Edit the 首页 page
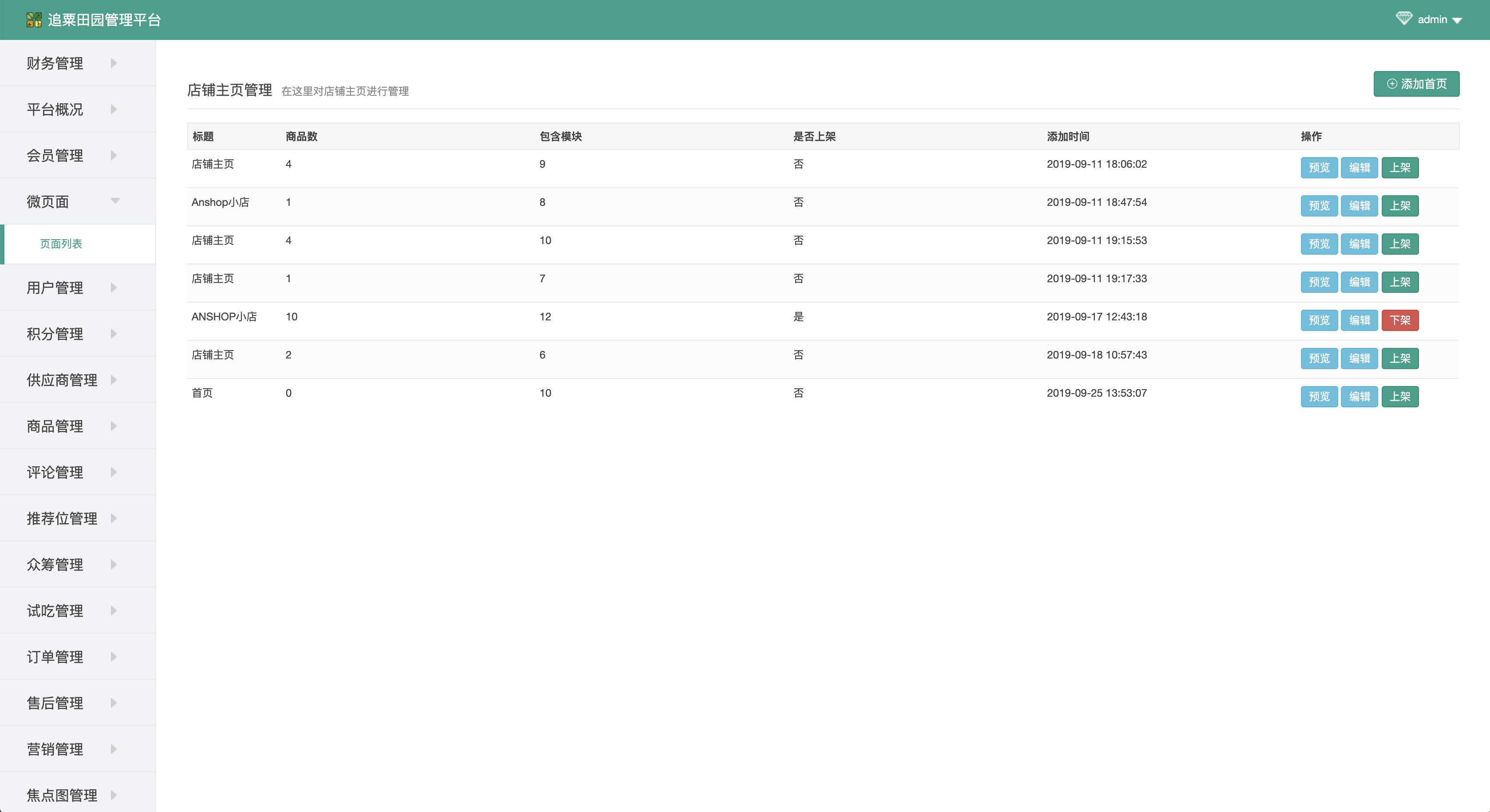 tap(1359, 397)
